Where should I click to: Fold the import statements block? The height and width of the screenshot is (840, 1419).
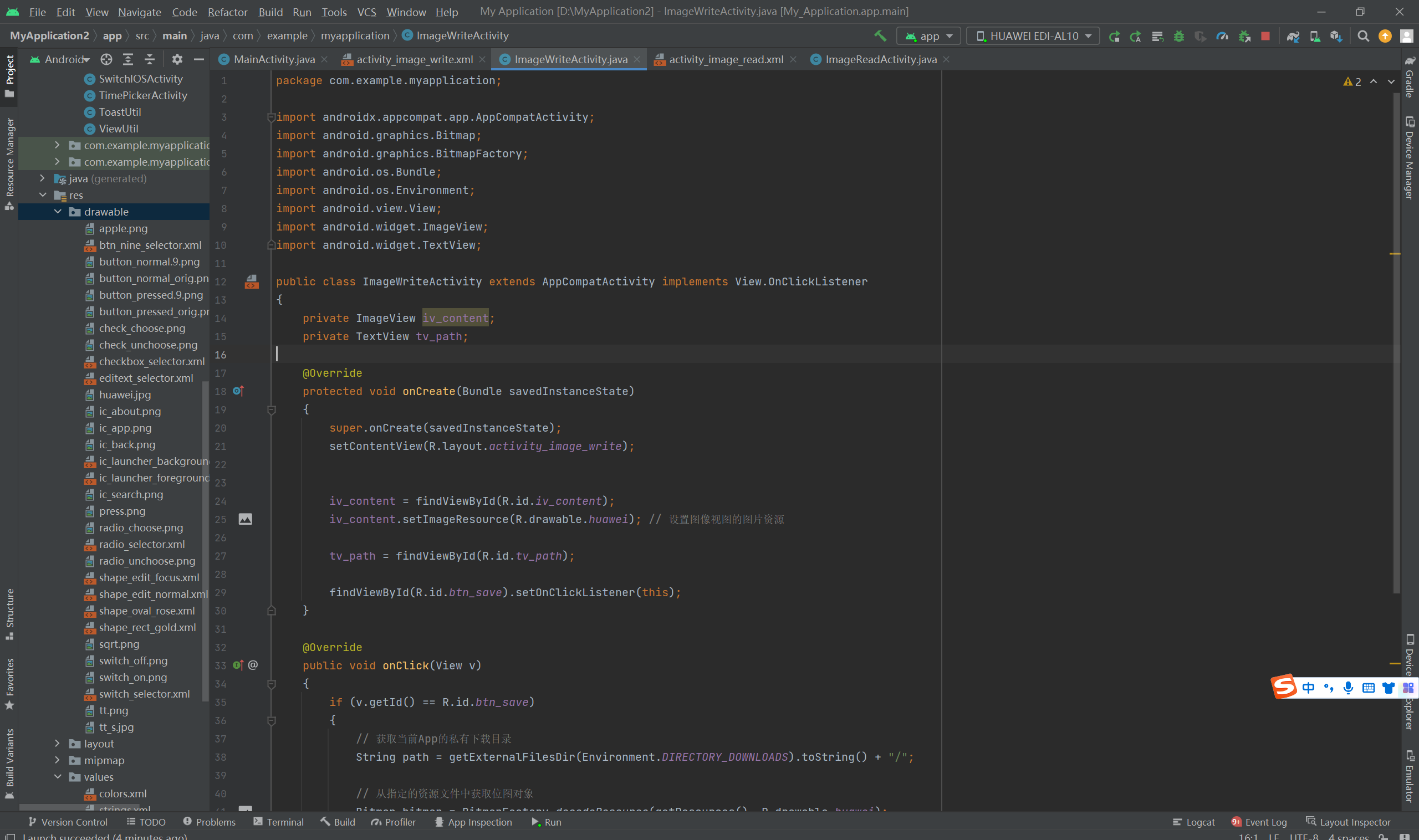pyautogui.click(x=270, y=117)
